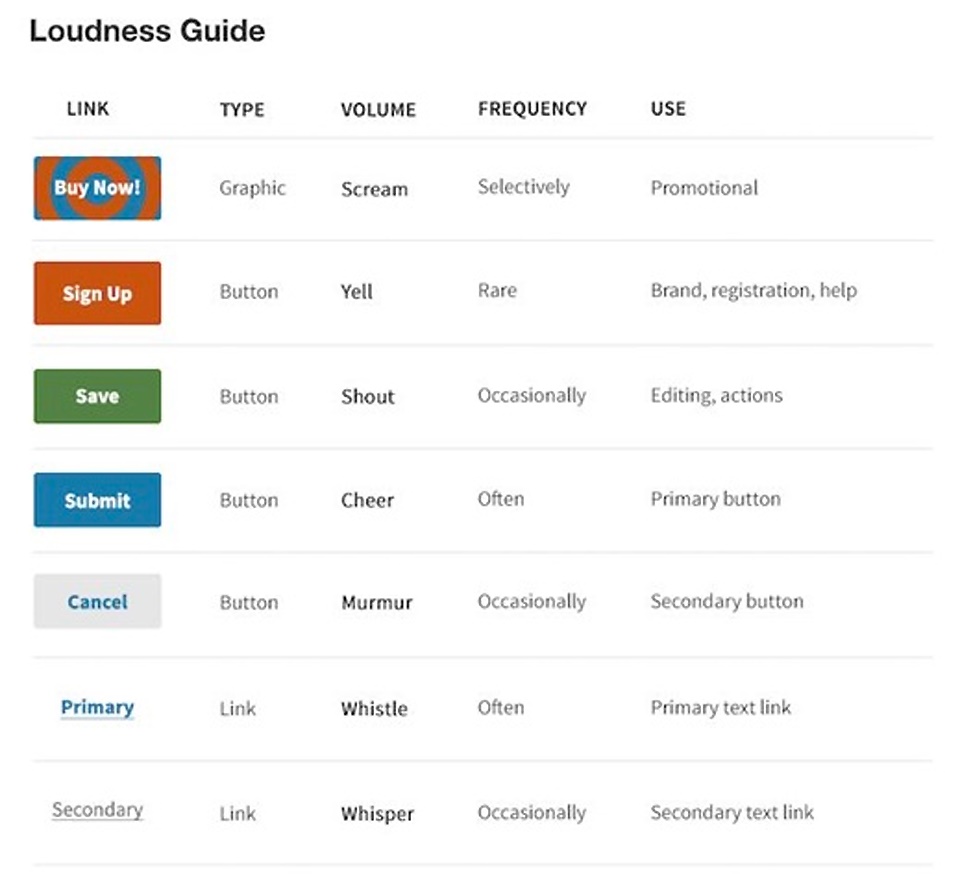Click the blue Submit button

tap(97, 500)
